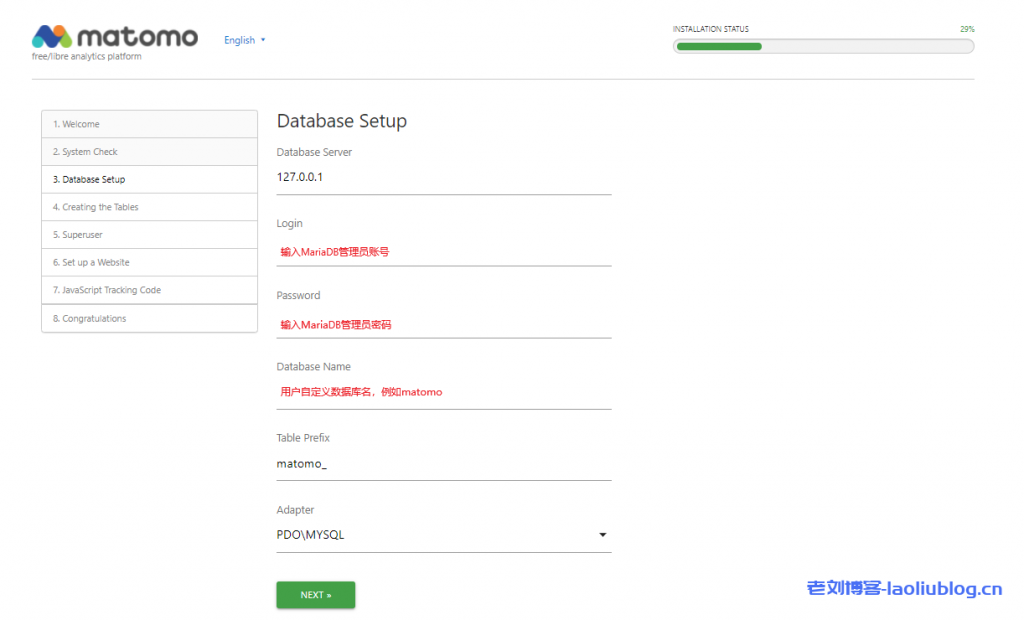Focus the Database Name field
This screenshot has width=1024, height=620.
(x=443, y=392)
